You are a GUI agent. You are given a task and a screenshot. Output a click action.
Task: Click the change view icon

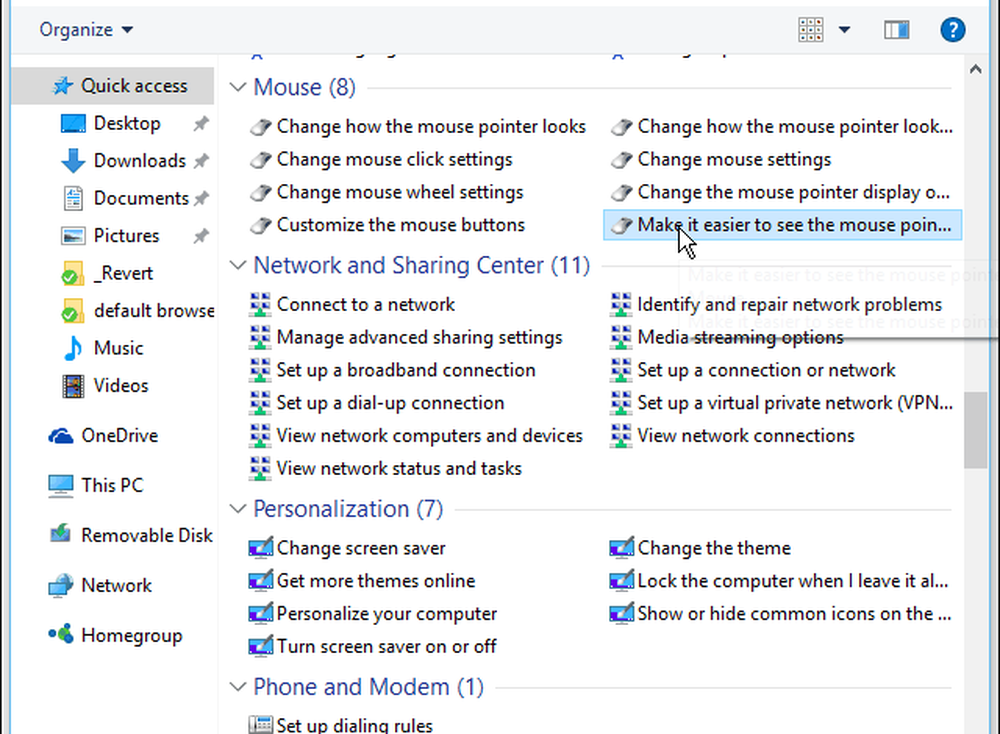811,29
